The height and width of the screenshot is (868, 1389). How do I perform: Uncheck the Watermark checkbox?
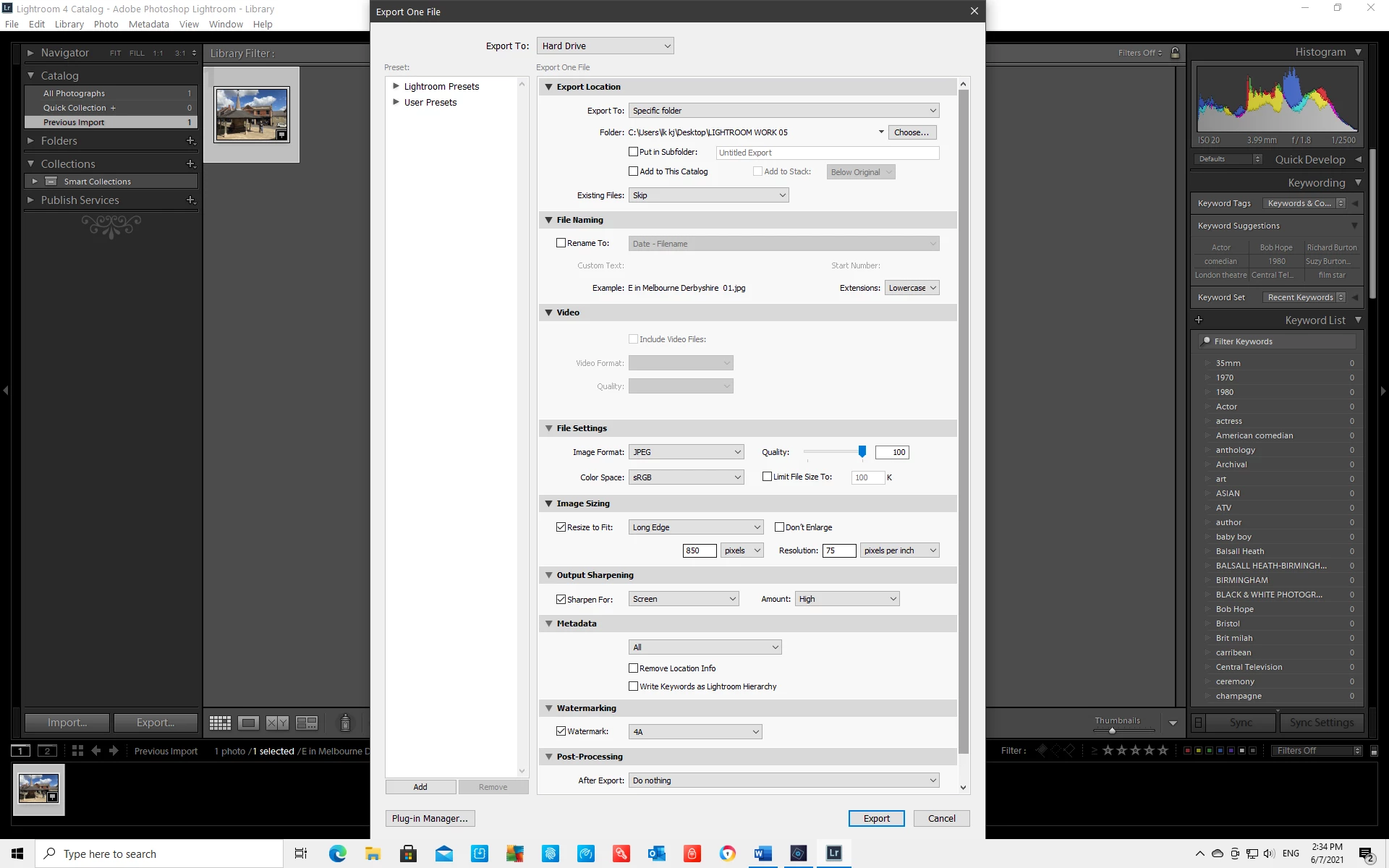561,731
